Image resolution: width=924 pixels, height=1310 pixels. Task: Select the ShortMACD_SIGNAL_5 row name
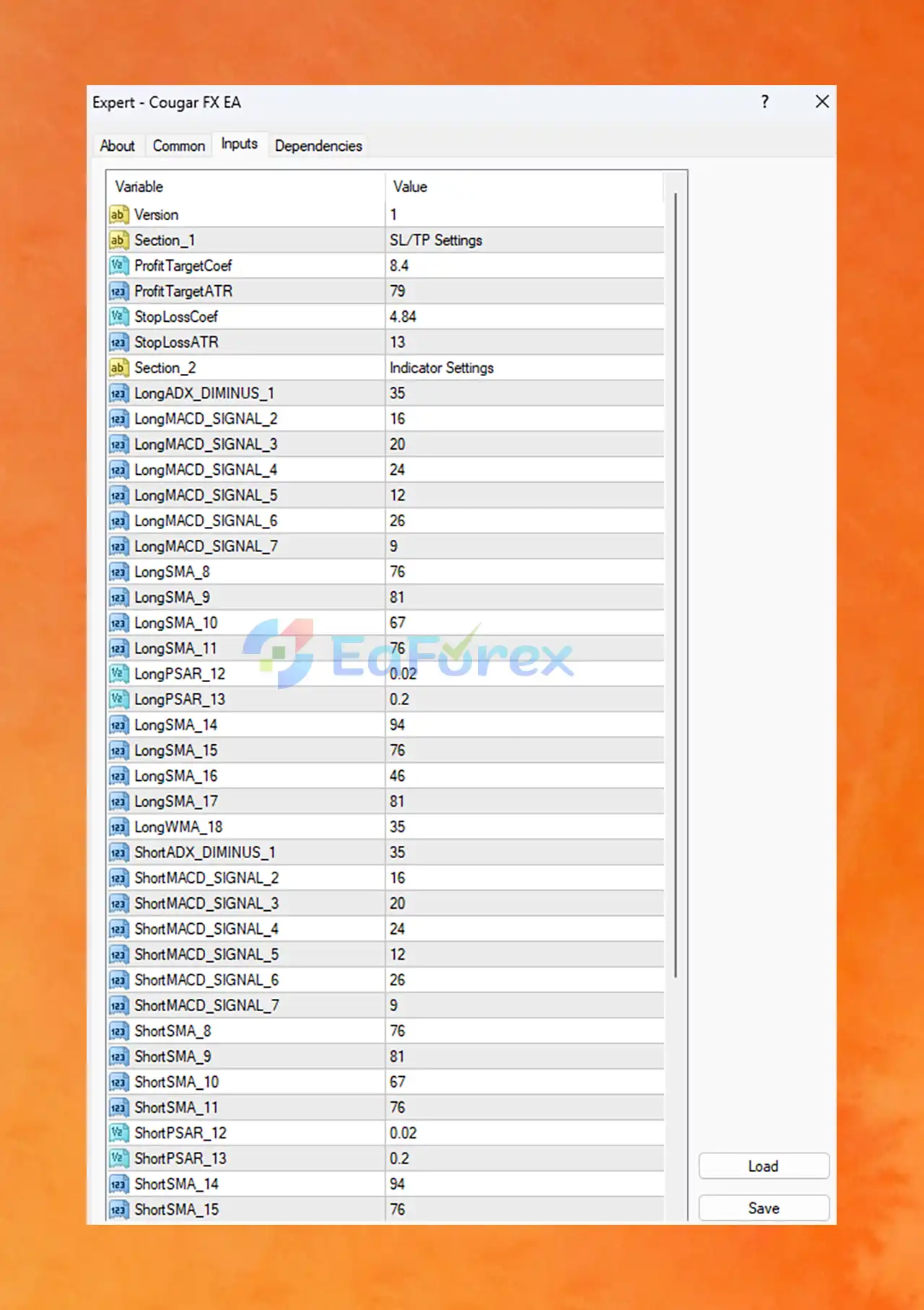tap(206, 954)
